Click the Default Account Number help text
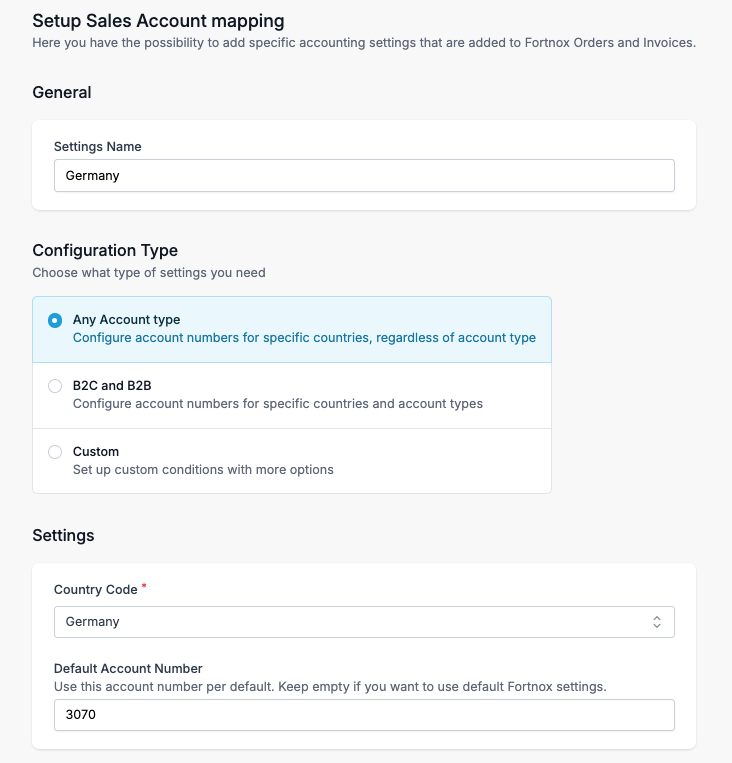This screenshot has width=732, height=763. tap(330, 687)
